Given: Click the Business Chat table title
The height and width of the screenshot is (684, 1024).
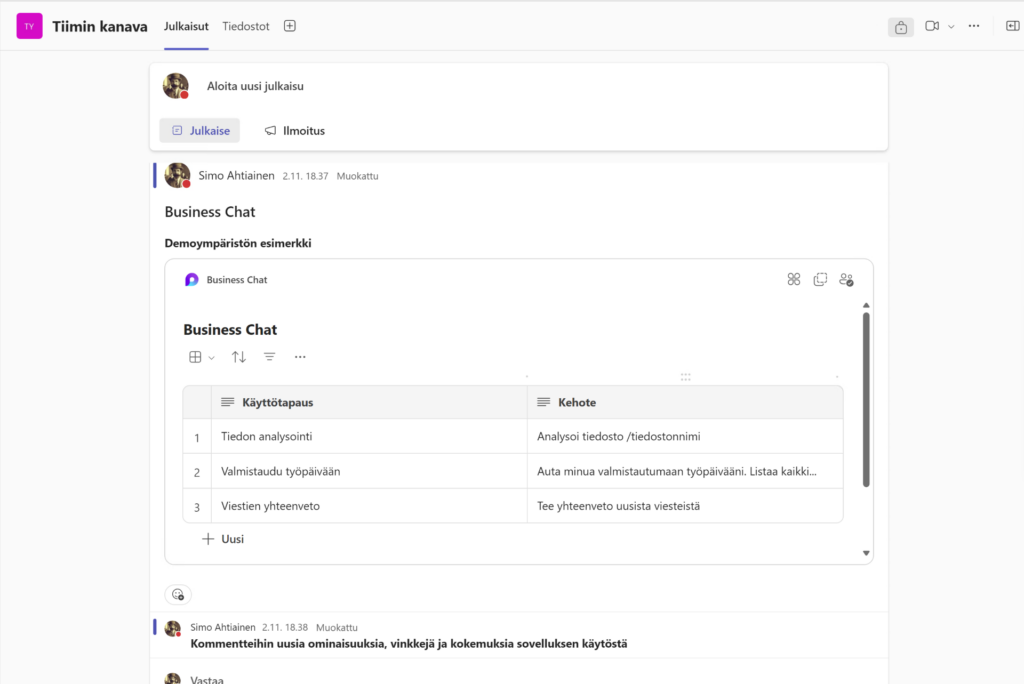Looking at the screenshot, I should click(x=230, y=329).
